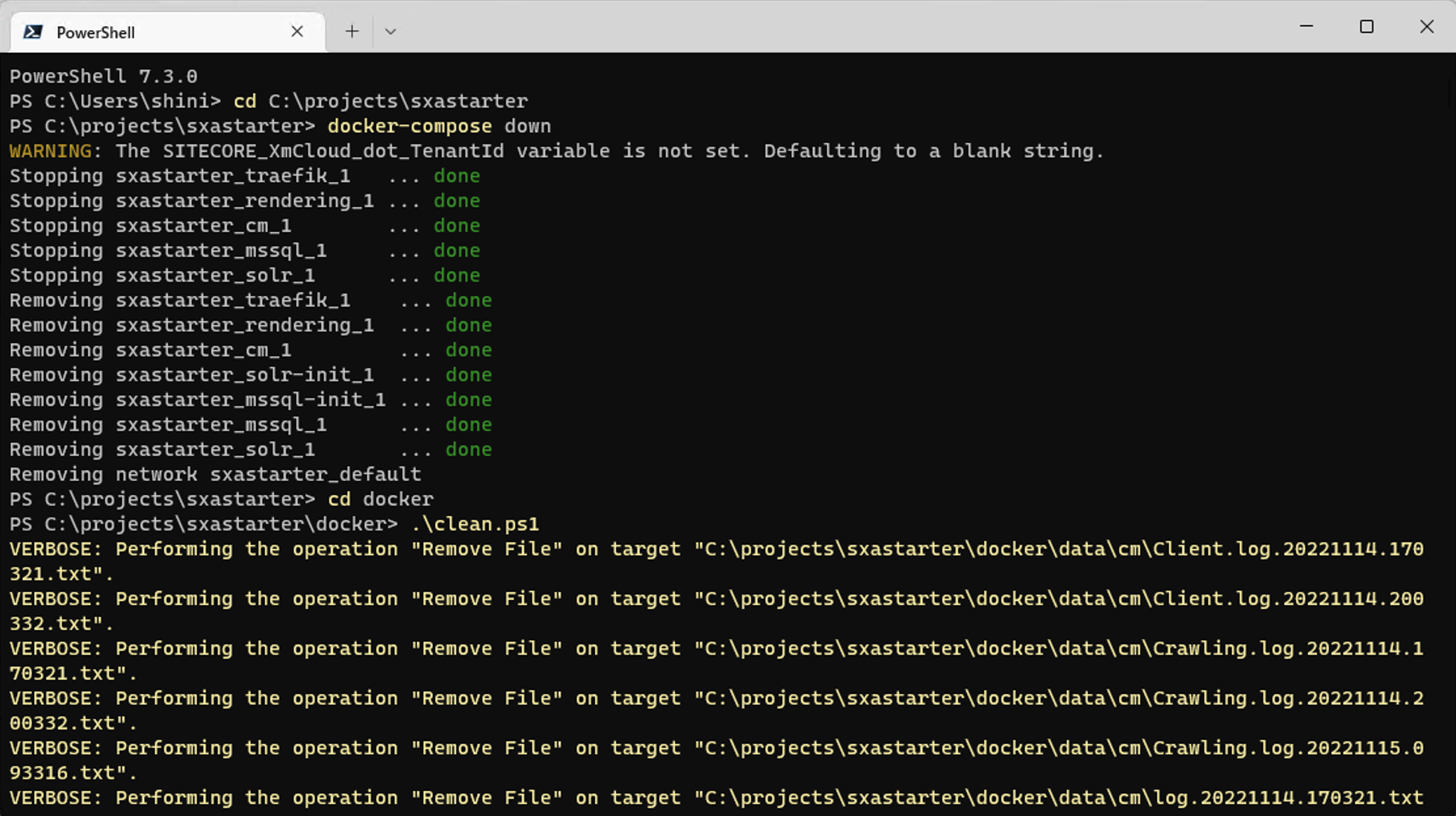
Task: Click the path ending 'Client.log.20221114.170'
Action: [x=1059, y=549]
